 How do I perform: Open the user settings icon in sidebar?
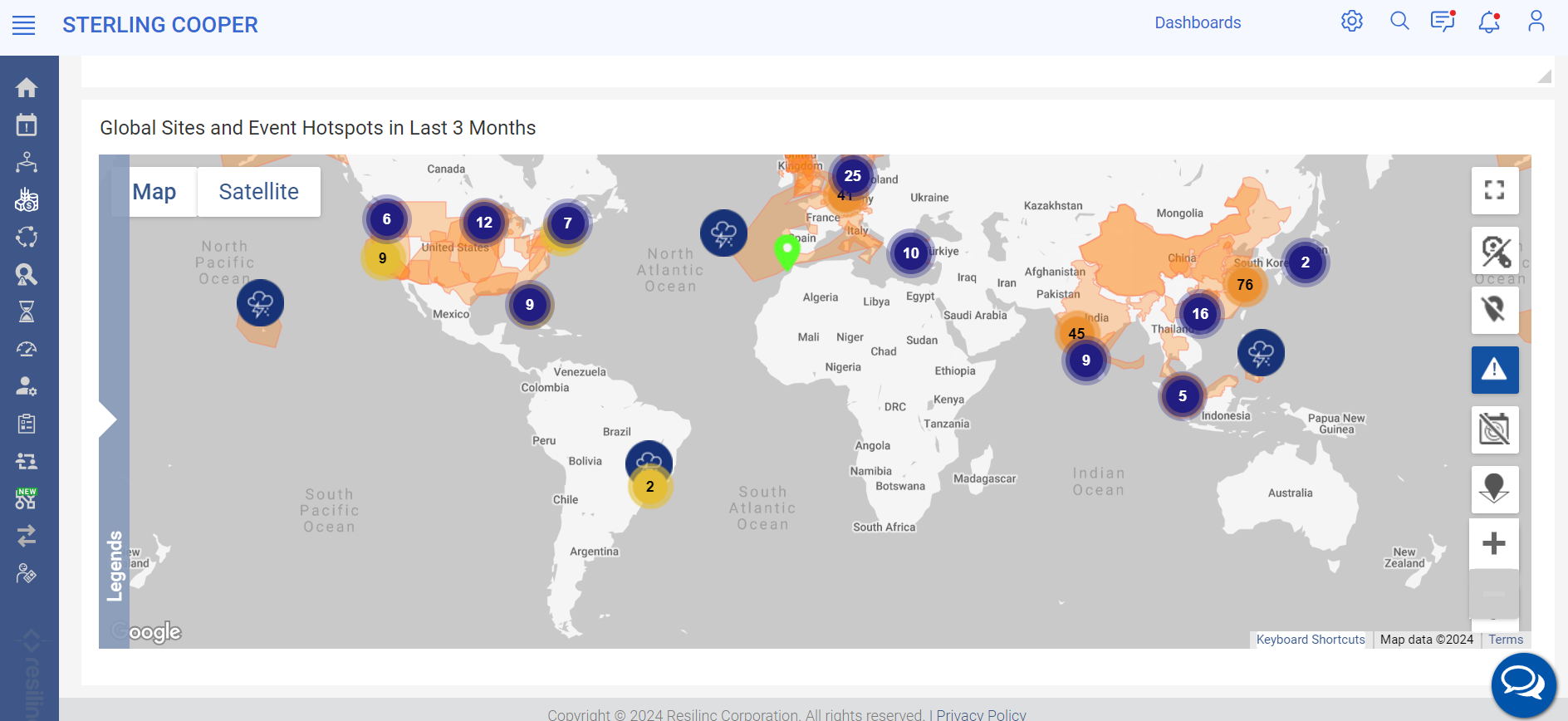click(x=27, y=386)
